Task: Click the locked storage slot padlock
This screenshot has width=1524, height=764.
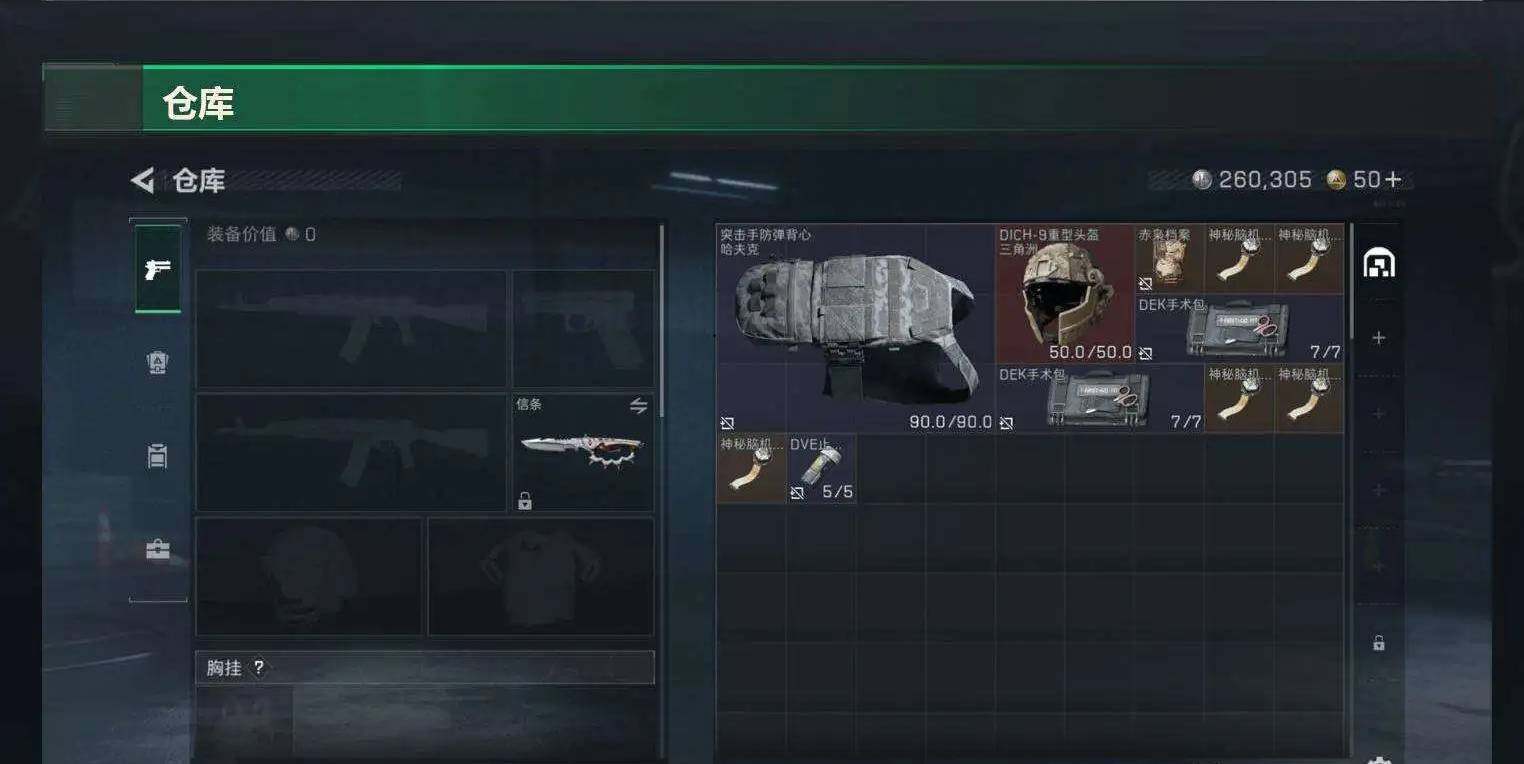Action: pyautogui.click(x=1379, y=643)
